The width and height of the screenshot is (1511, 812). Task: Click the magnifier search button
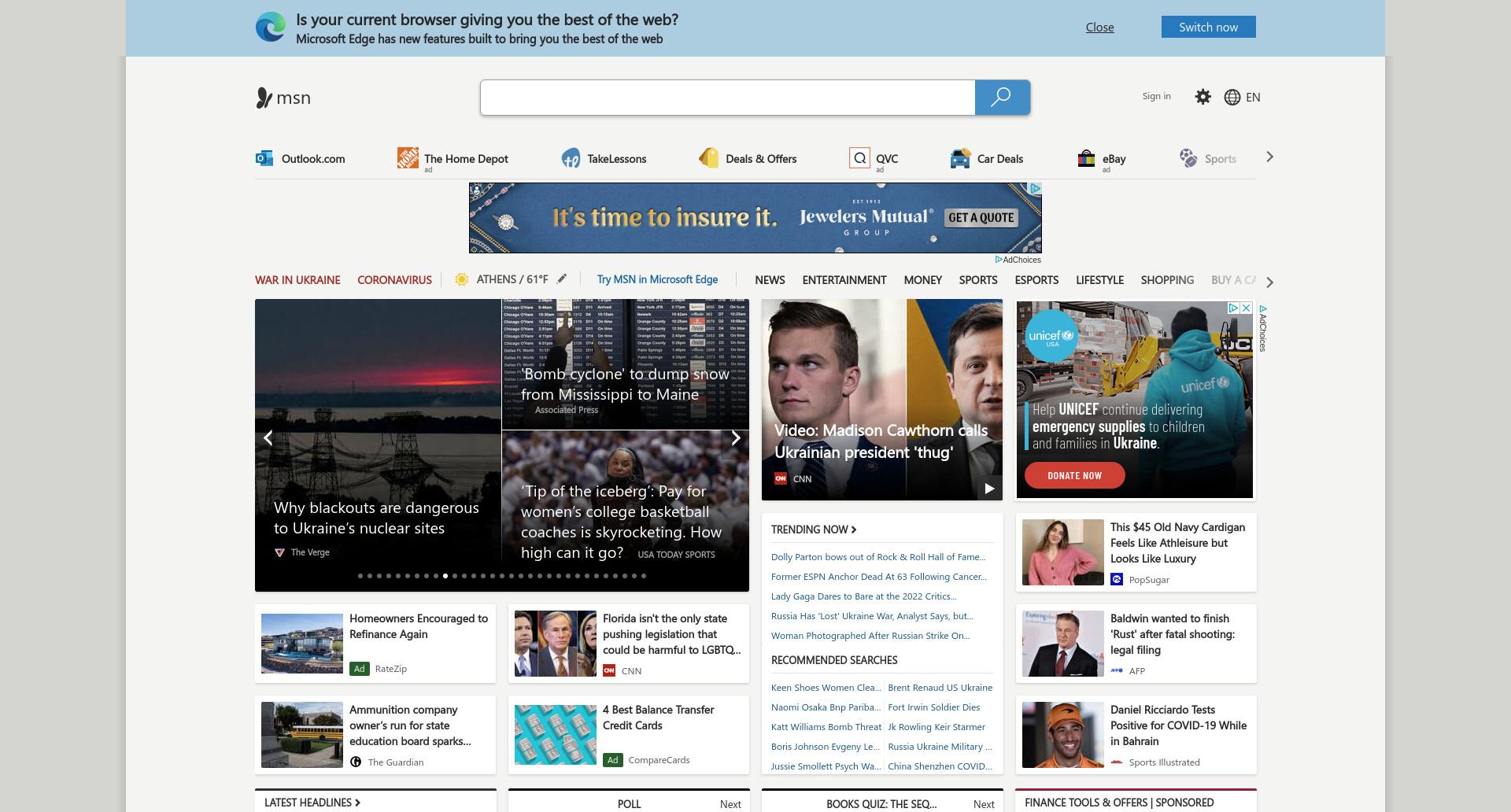(x=1003, y=98)
